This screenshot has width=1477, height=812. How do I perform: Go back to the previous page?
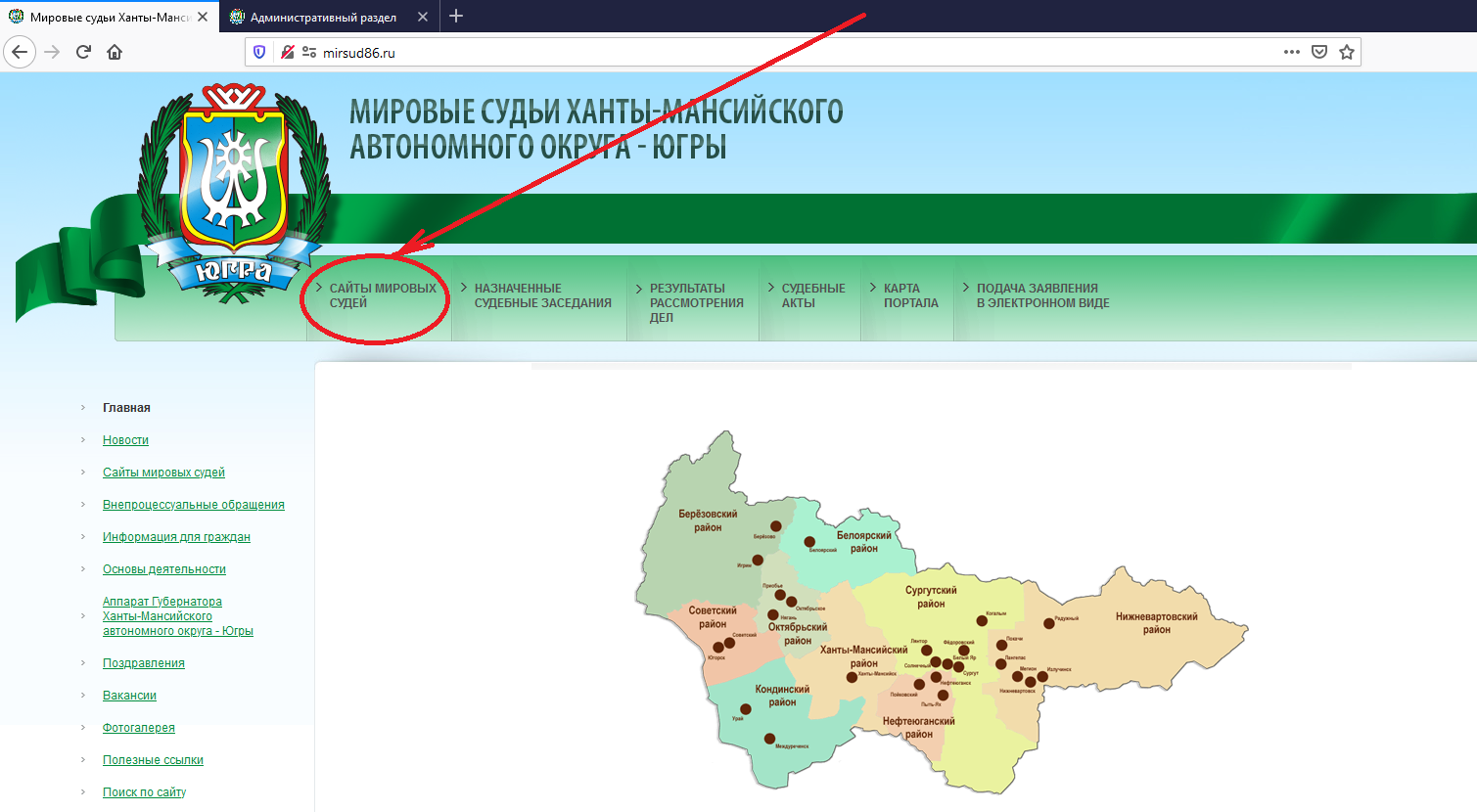(20, 52)
